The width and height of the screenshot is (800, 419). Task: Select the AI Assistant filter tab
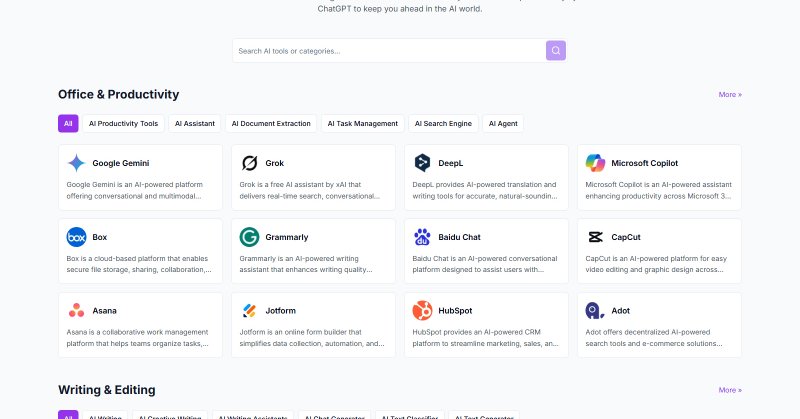point(195,124)
